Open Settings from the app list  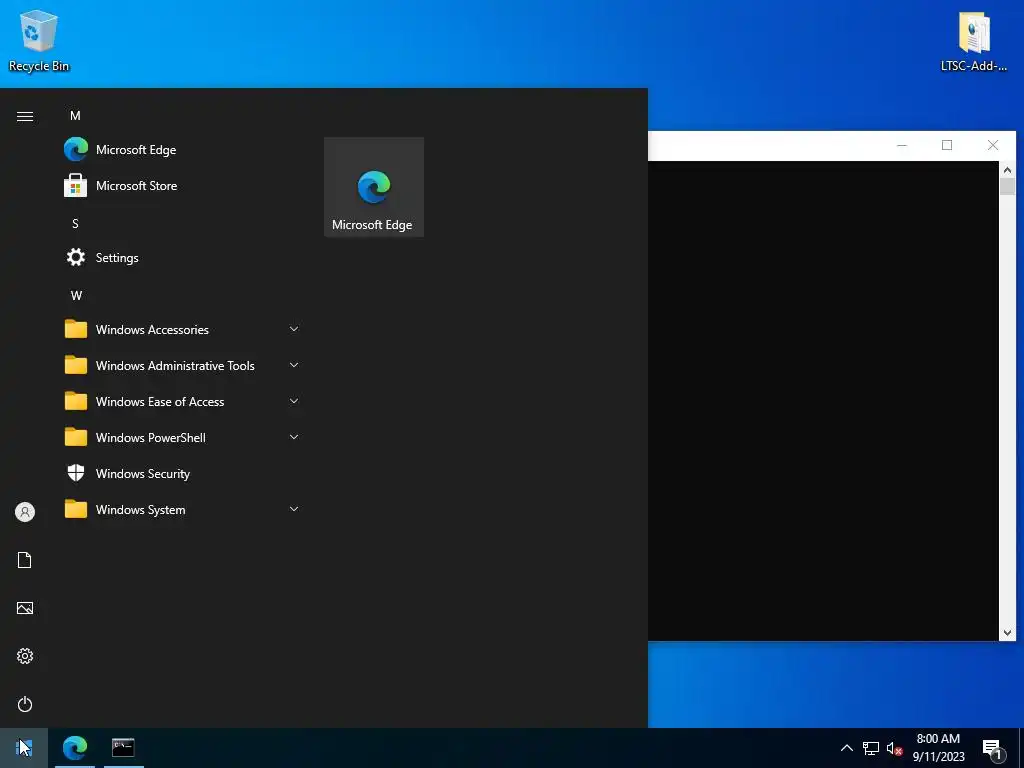(x=182, y=257)
